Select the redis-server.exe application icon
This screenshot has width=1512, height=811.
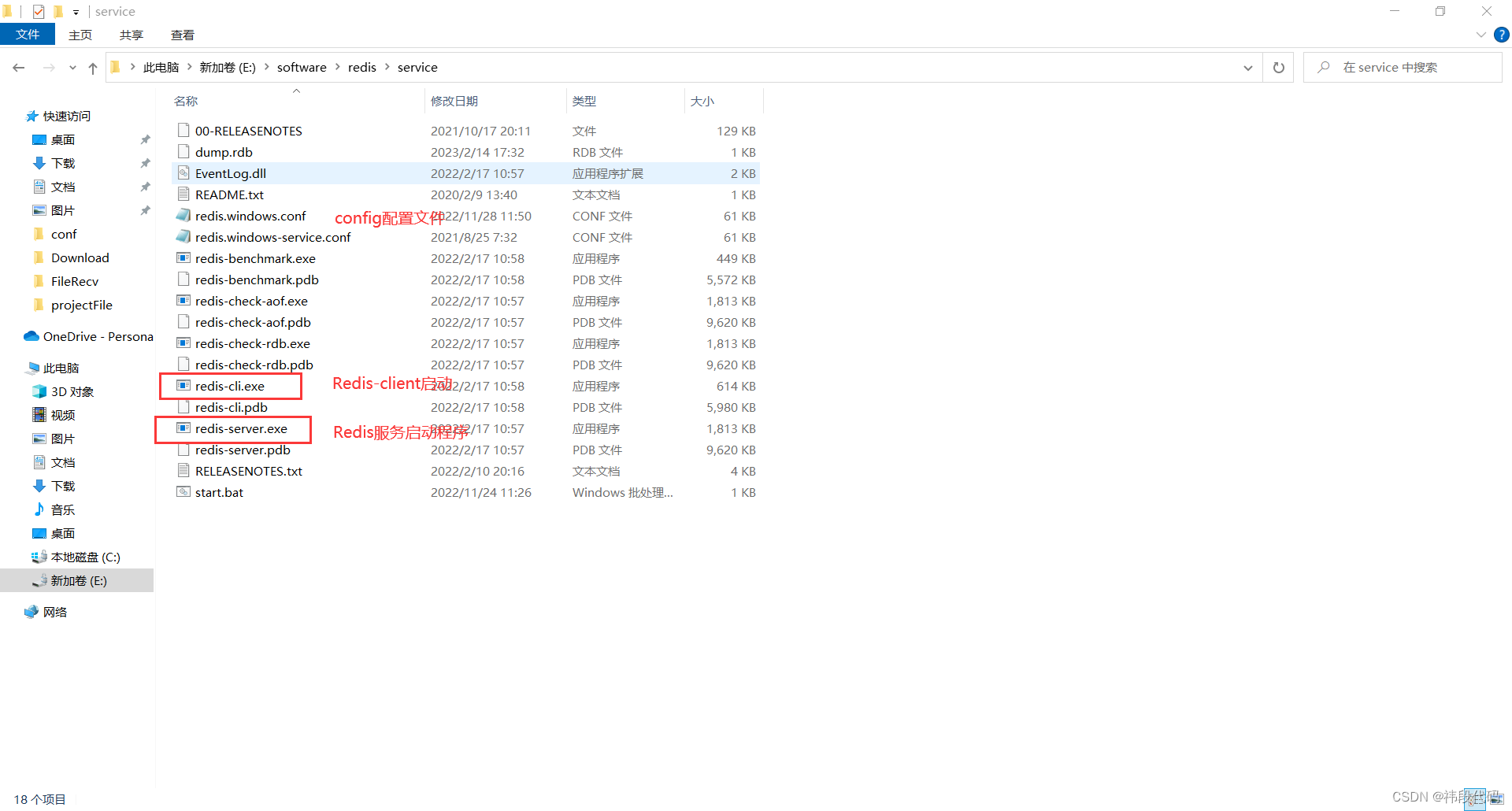tap(183, 428)
